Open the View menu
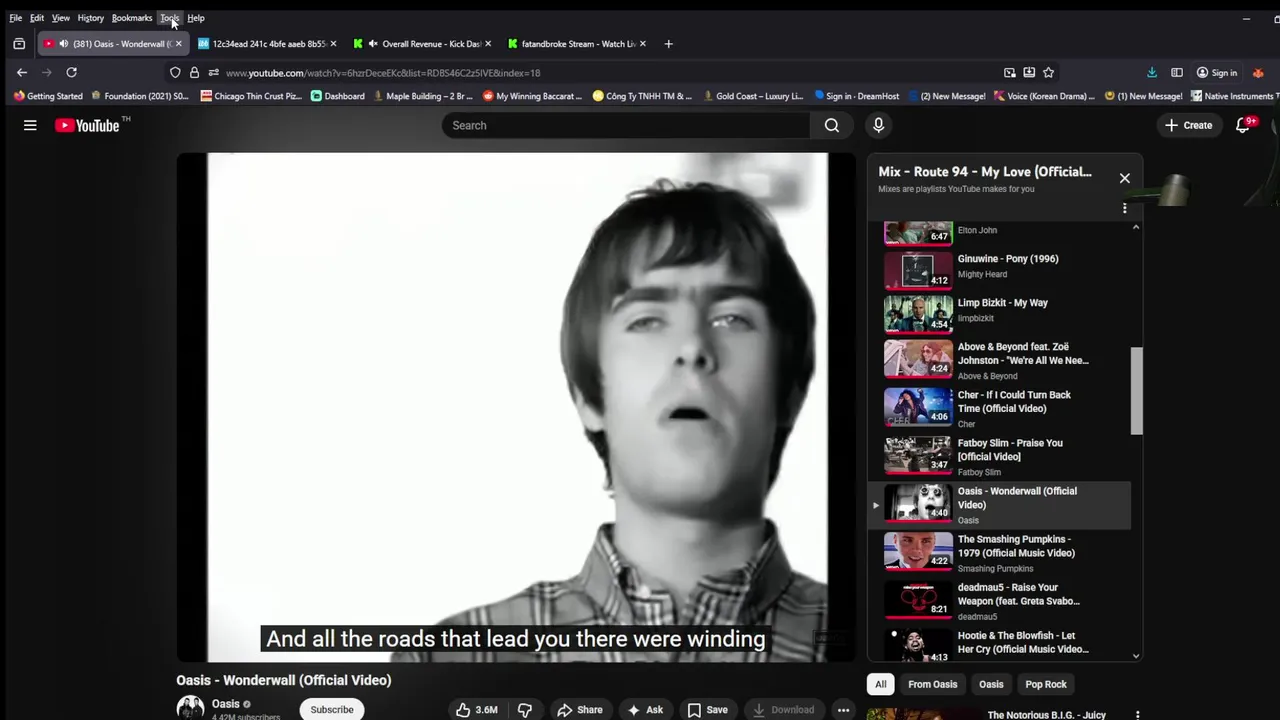The height and width of the screenshot is (720, 1280). click(x=61, y=18)
